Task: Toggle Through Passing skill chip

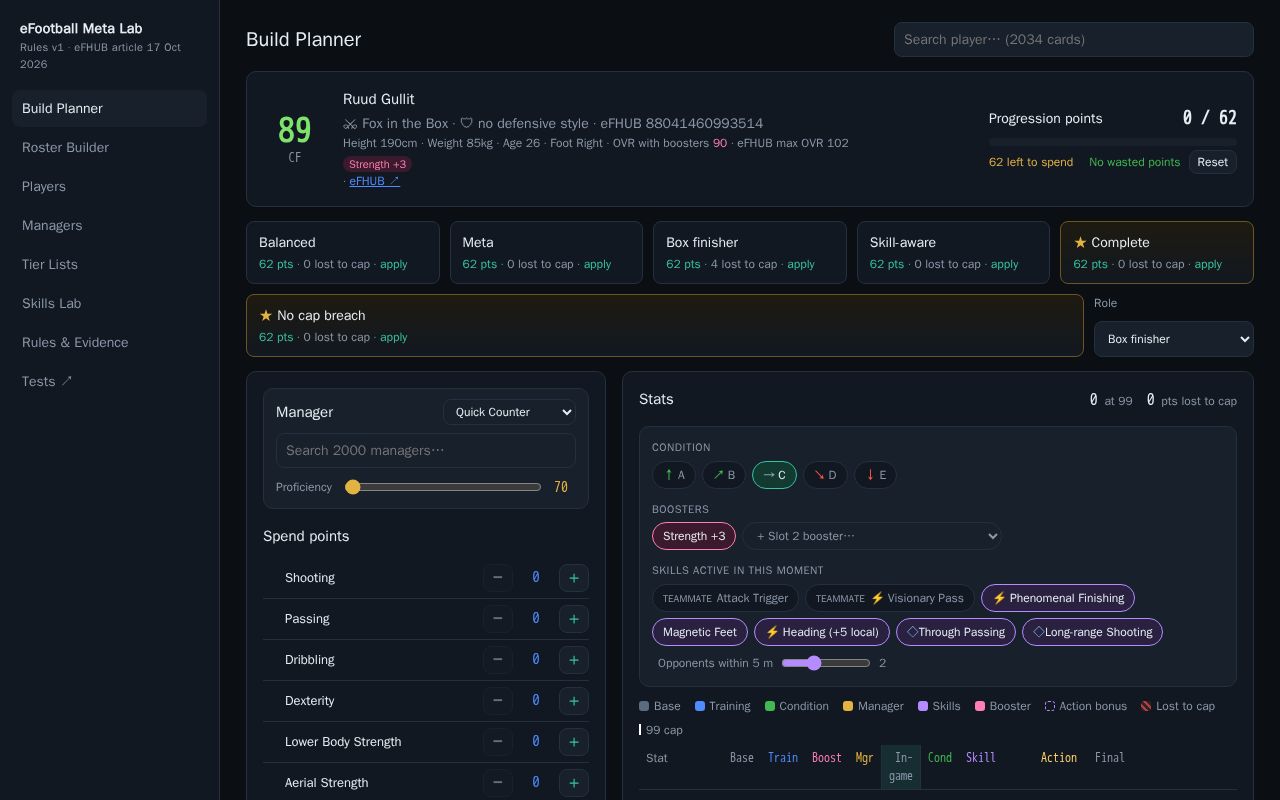Action: pyautogui.click(x=956, y=632)
